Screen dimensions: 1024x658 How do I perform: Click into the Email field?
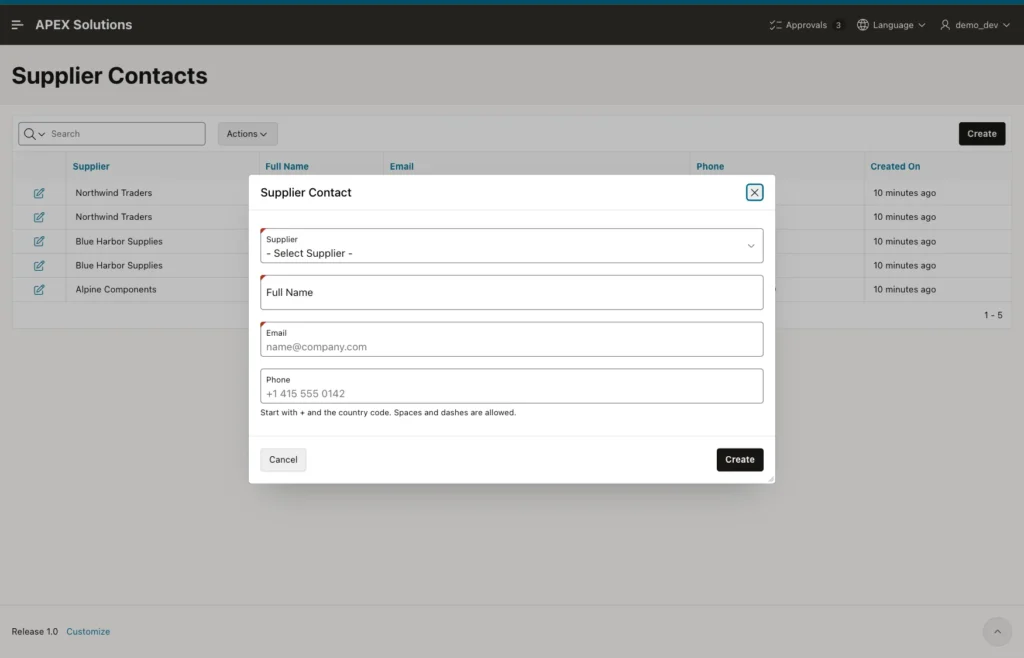(511, 339)
